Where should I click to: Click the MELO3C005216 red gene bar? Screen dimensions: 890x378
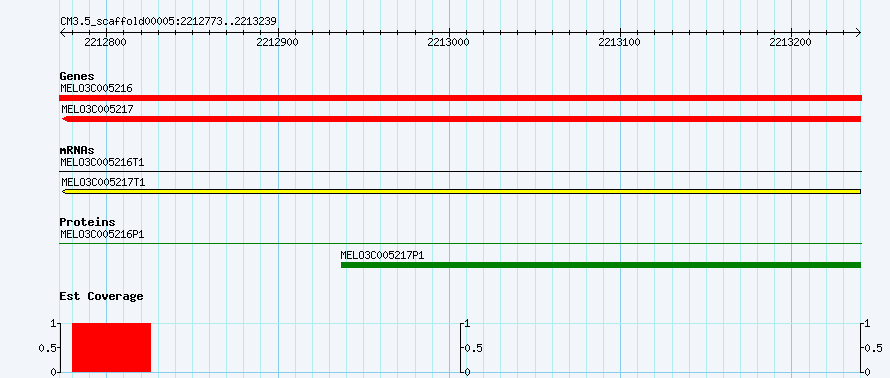[x=460, y=98]
